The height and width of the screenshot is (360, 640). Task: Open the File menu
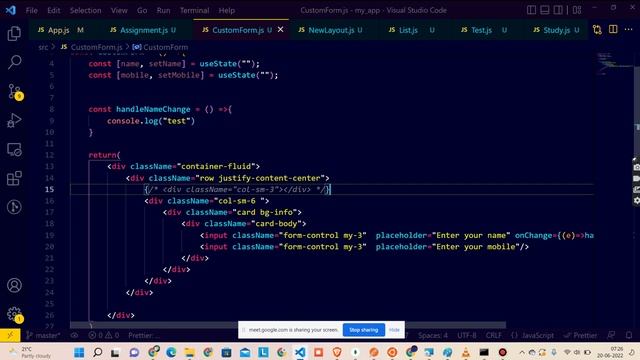[x=31, y=10]
